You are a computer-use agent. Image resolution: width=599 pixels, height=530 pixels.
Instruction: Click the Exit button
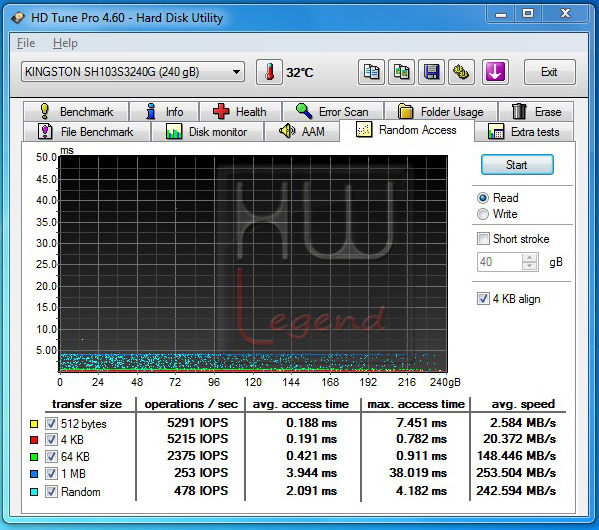tap(549, 72)
